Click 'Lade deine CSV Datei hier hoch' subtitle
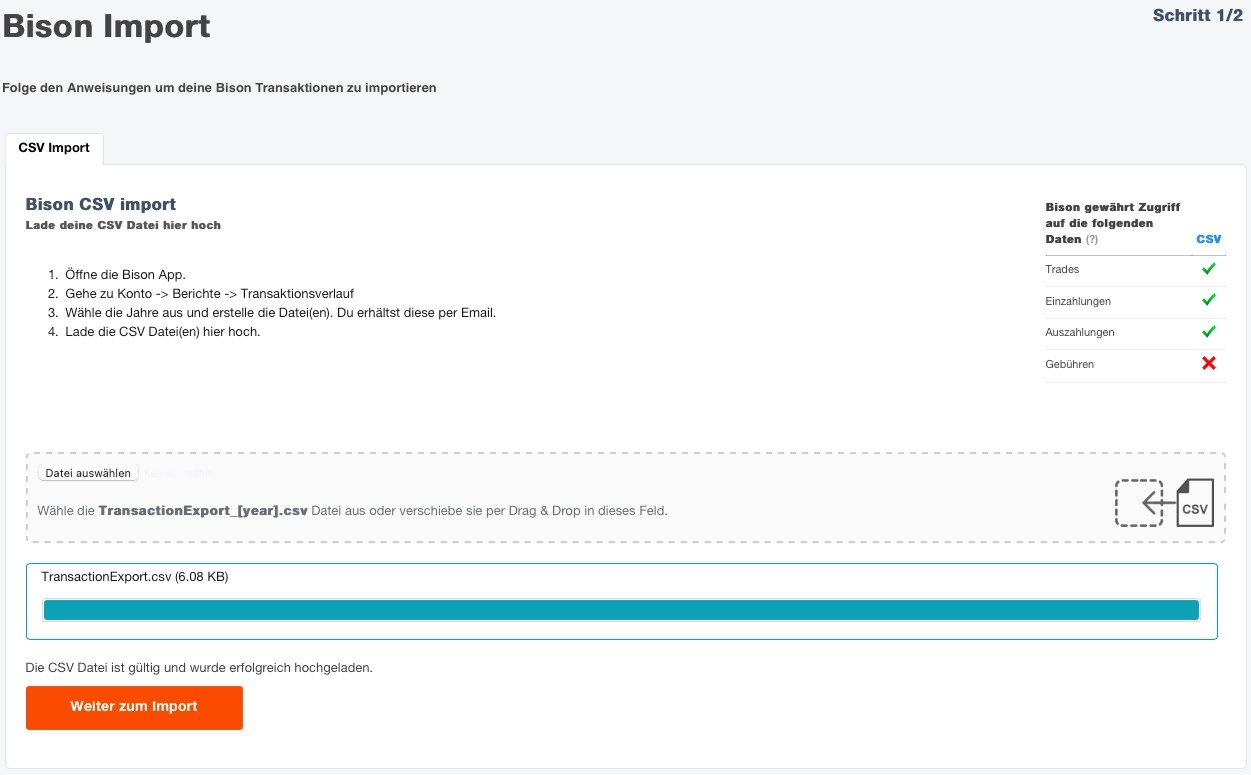 [123, 225]
